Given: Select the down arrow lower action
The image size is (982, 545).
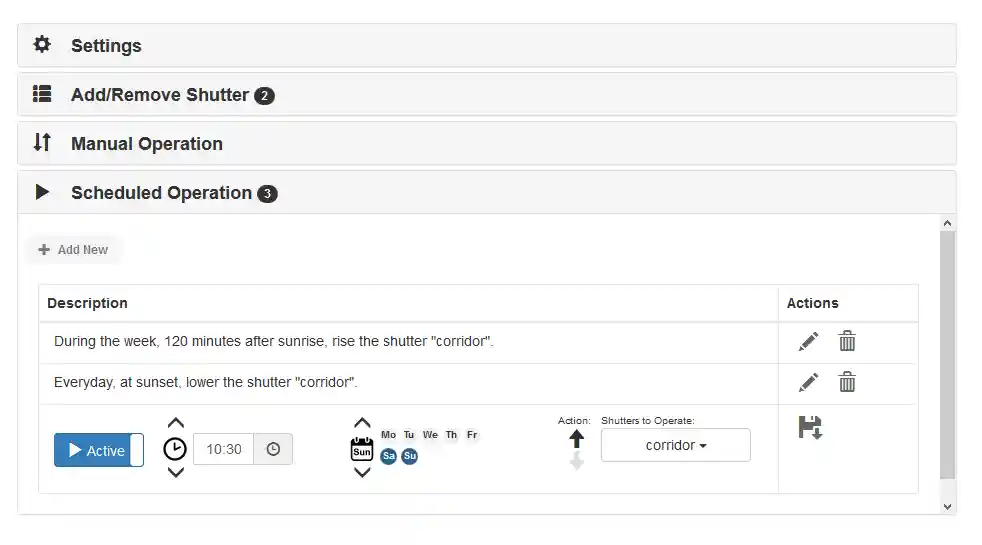Looking at the screenshot, I should pyautogui.click(x=577, y=461).
